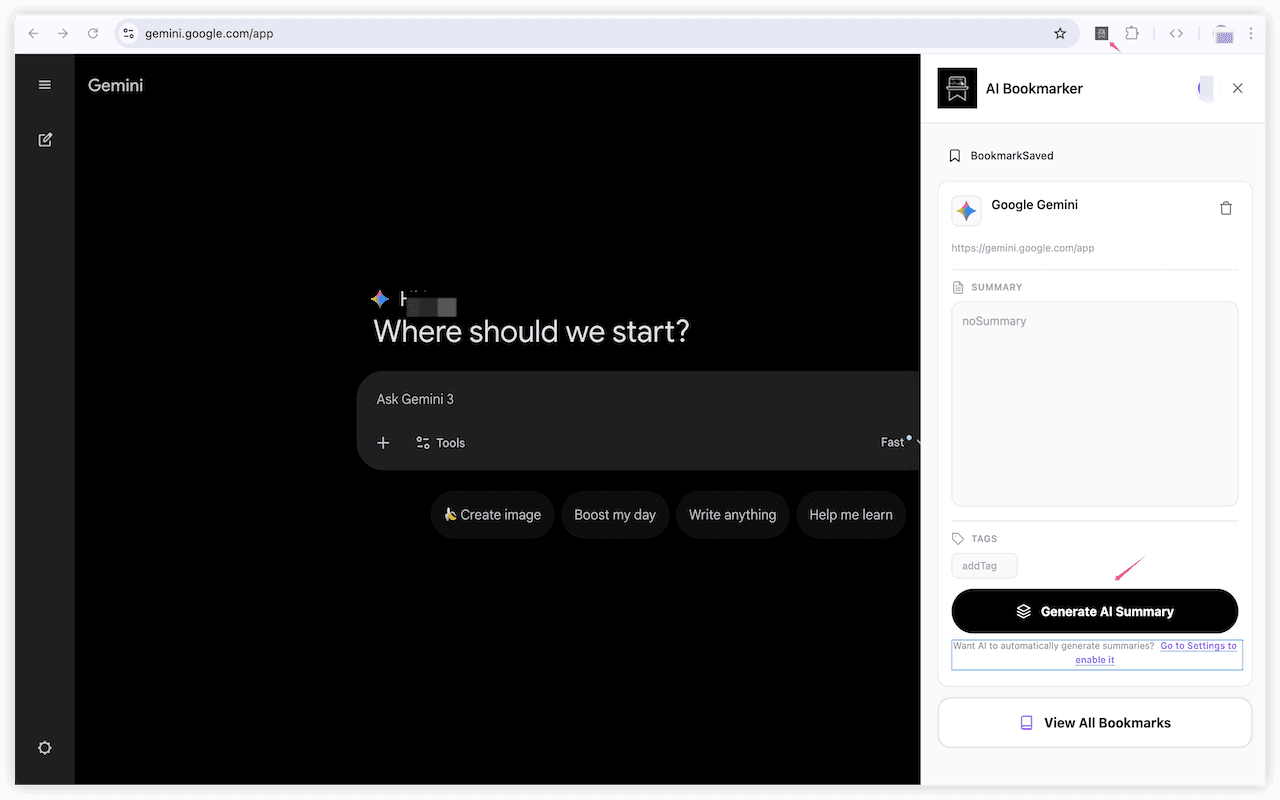Click the addTag input field
Screen dimensions: 1280x800
coord(984,565)
